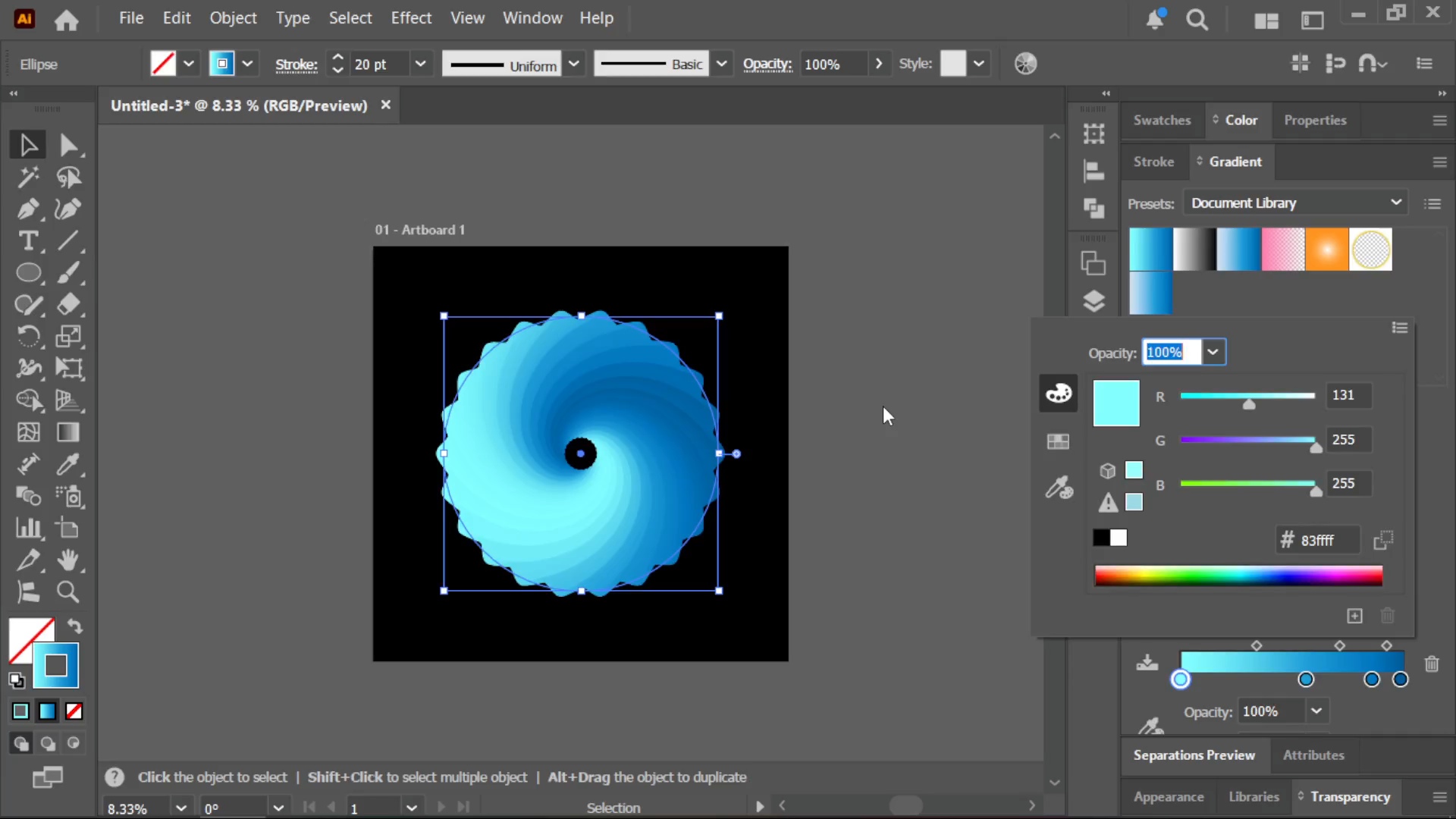Pick a color from the spectrum bar
Viewport: 1456px width, 819px height.
tap(1238, 576)
